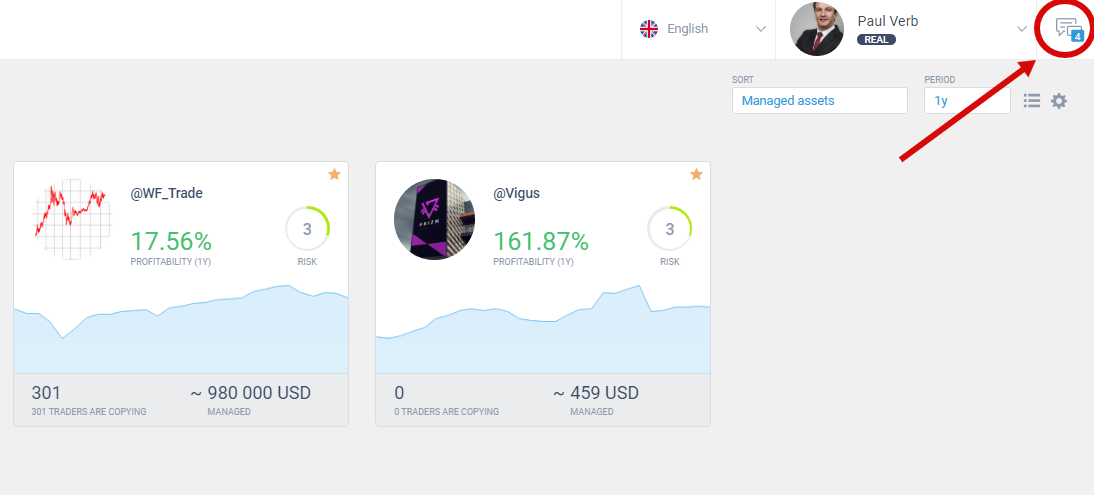Click the WF_Trade profitability area chart
The width and height of the screenshot is (1094, 495).
(x=180, y=335)
